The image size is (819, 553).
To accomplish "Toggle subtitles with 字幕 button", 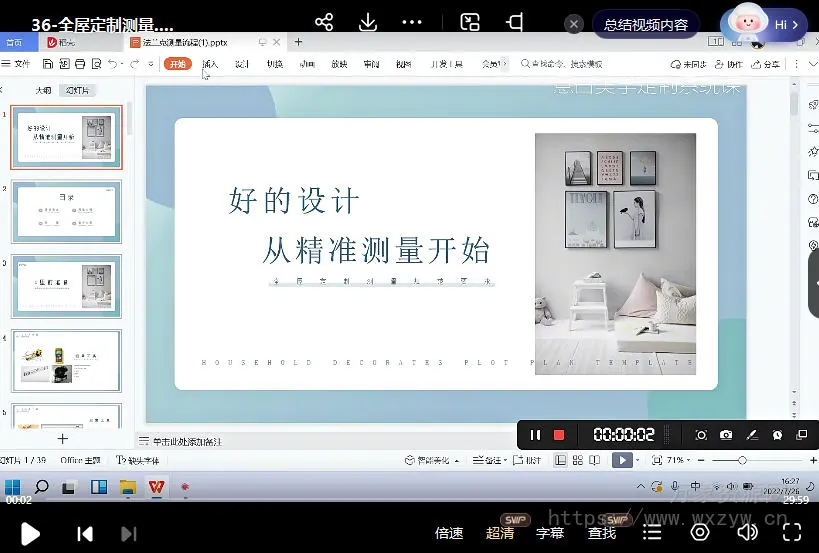I will 550,533.
